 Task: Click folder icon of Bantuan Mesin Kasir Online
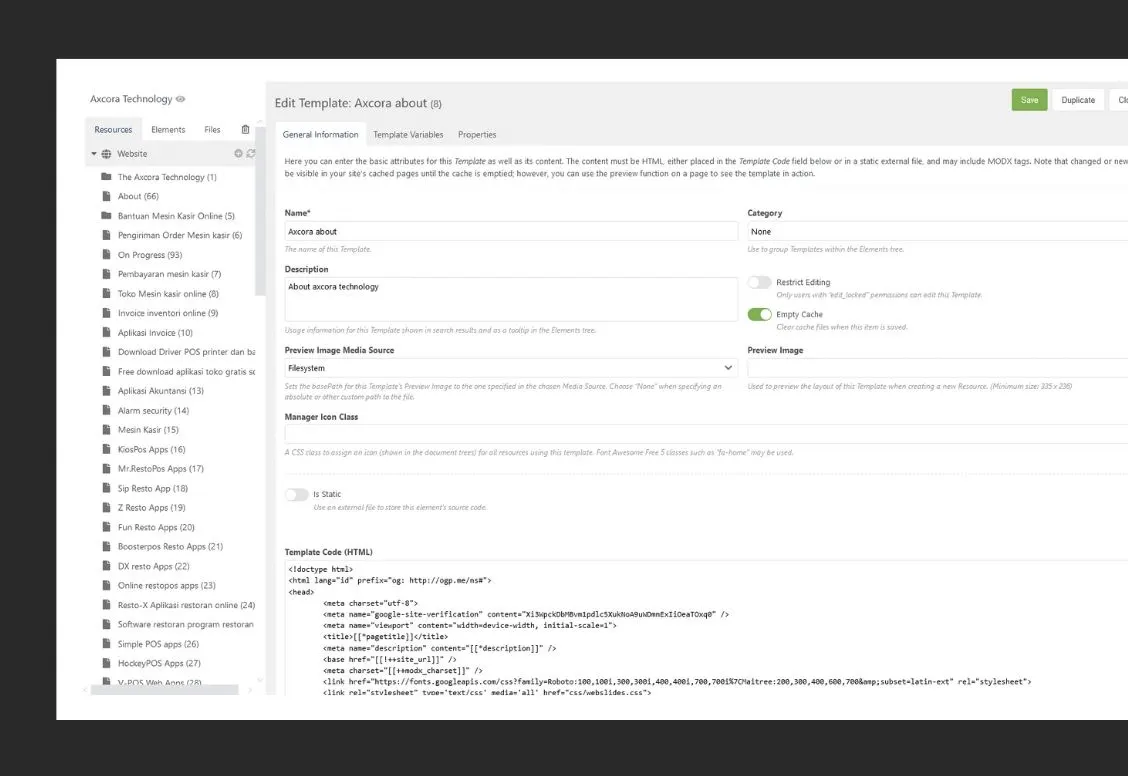106,215
